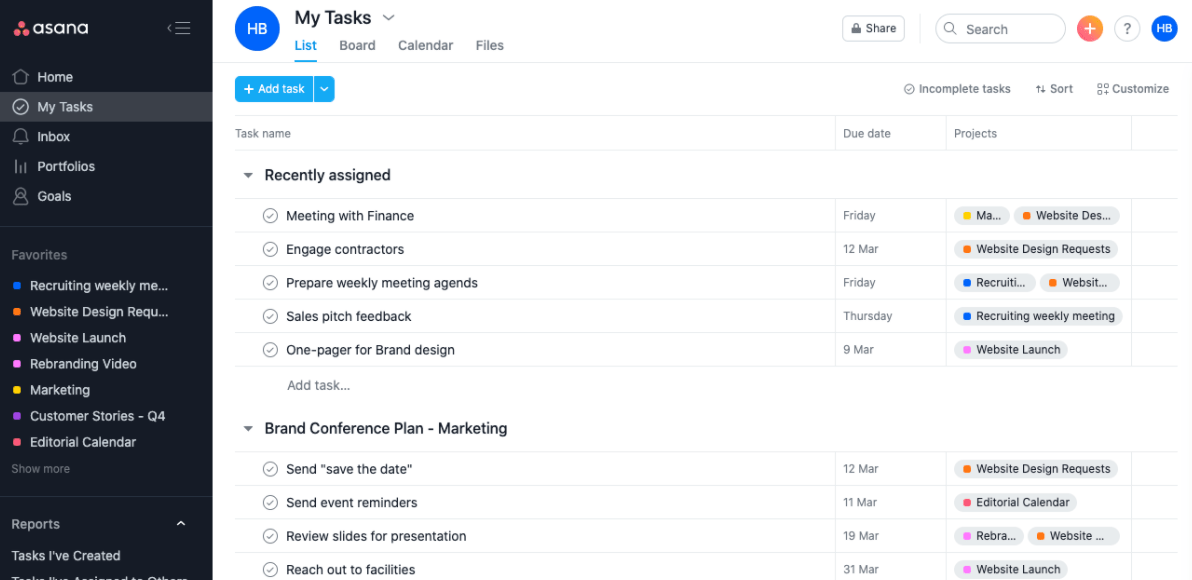Collapse the Recently assigned section
The image size is (1192, 580).
(x=247, y=176)
